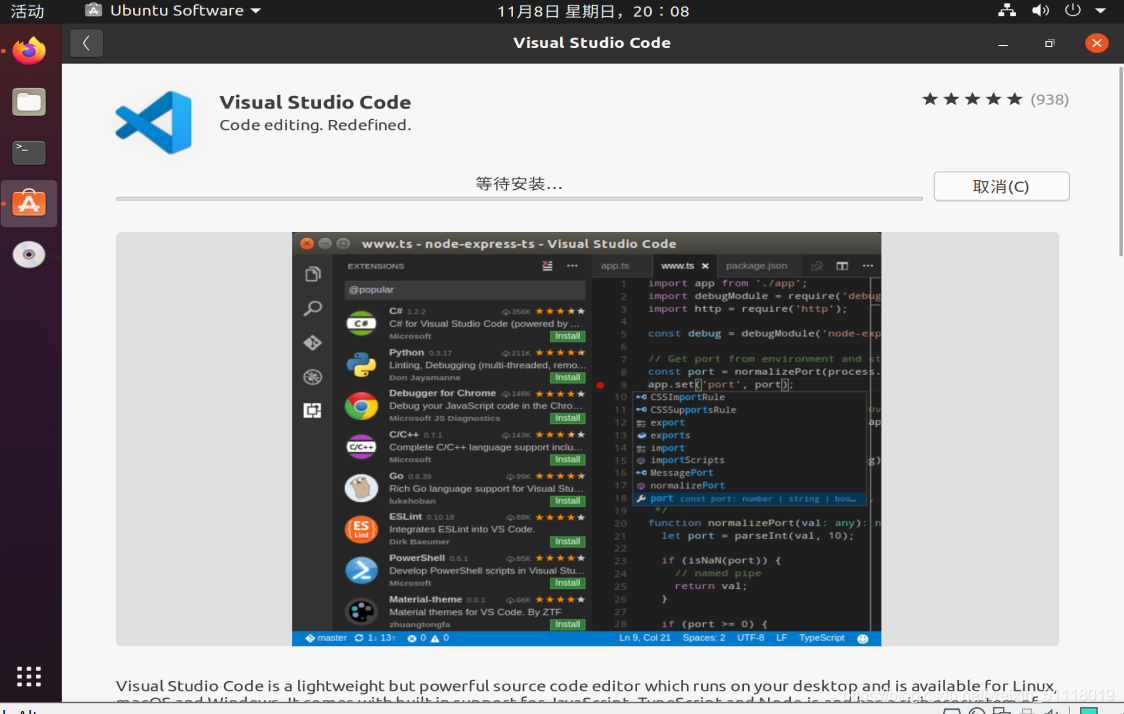This screenshot has height=714, width=1124.
Task: Open editor more actions ellipsis
Action: click(868, 266)
